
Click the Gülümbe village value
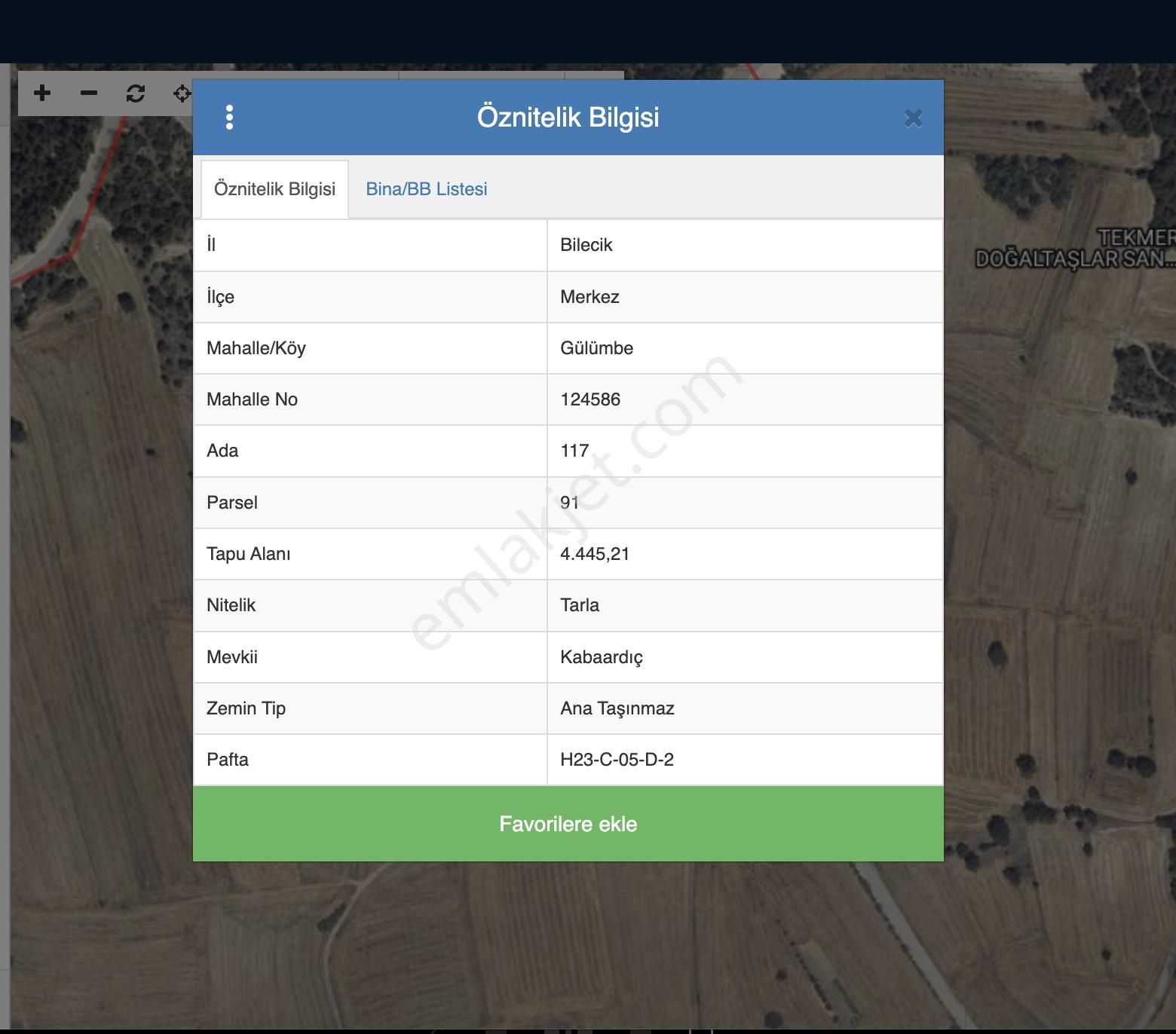point(596,348)
